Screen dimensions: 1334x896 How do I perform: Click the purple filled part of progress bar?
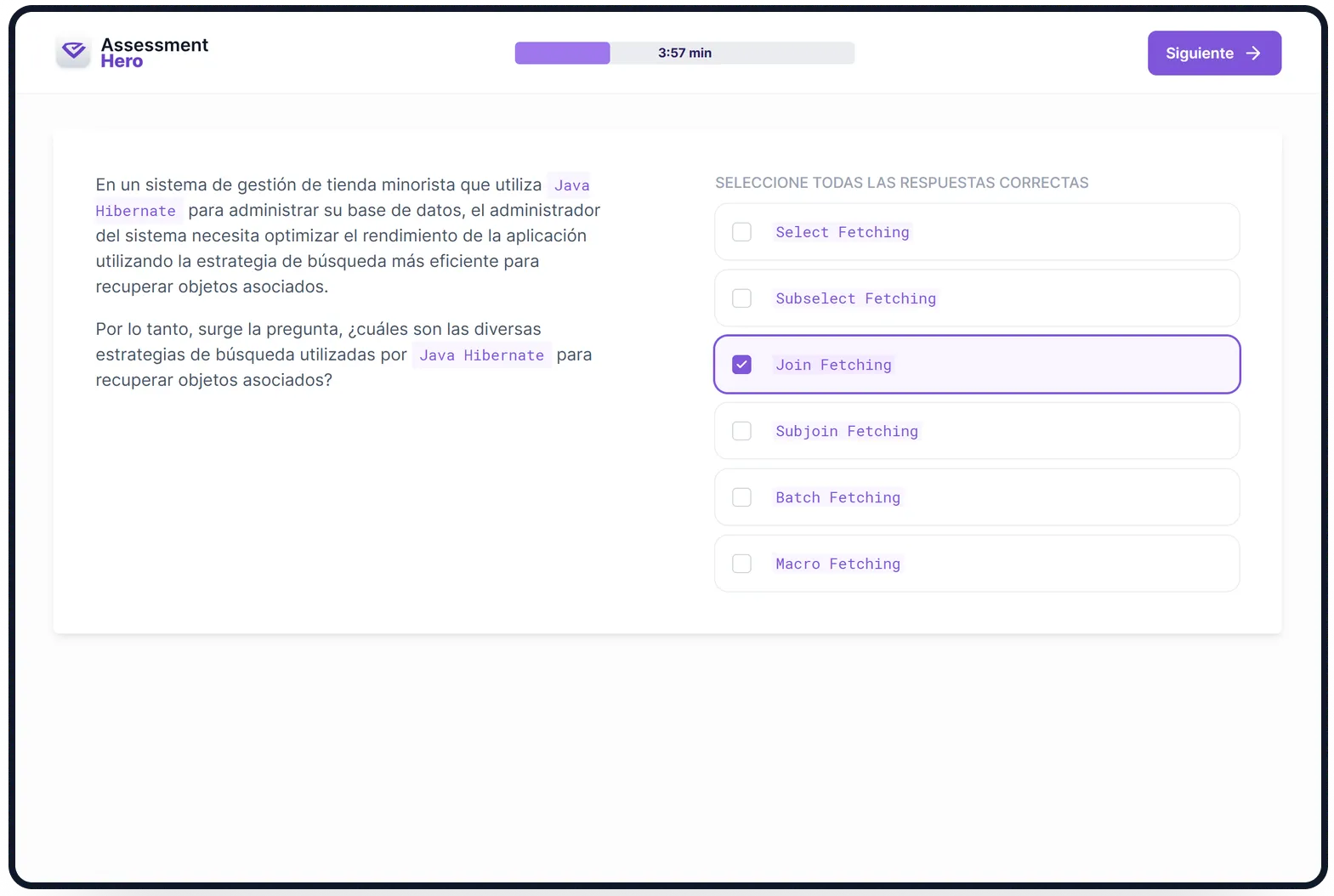[562, 53]
